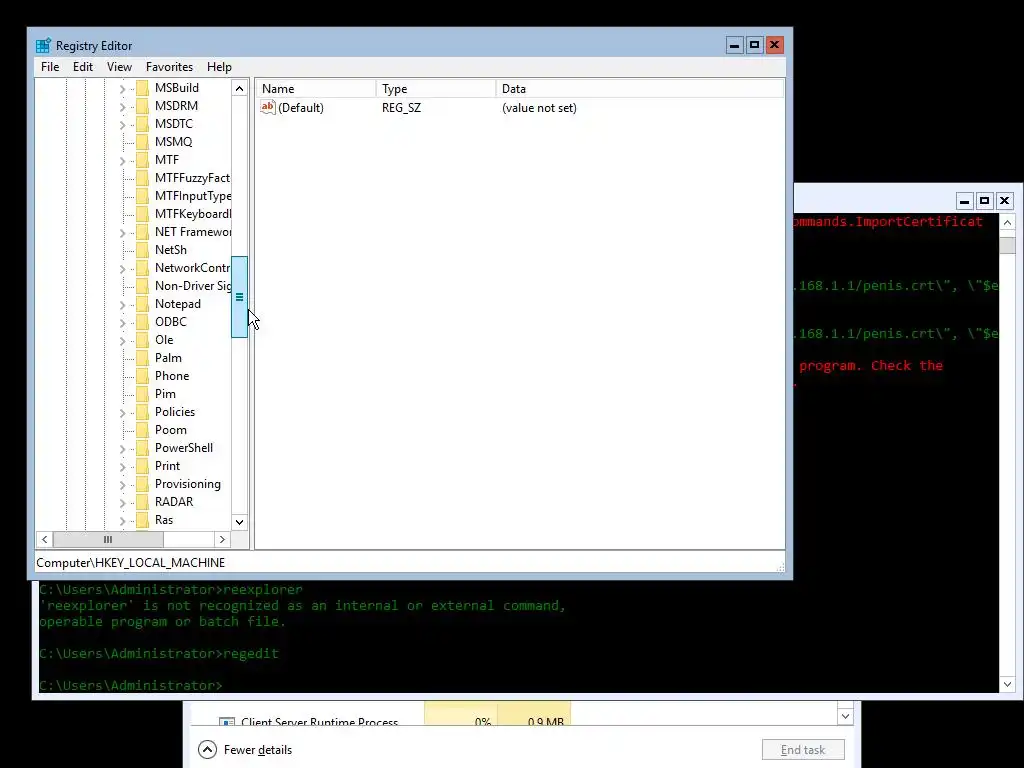Click the (Default) string value icon

click(268, 108)
